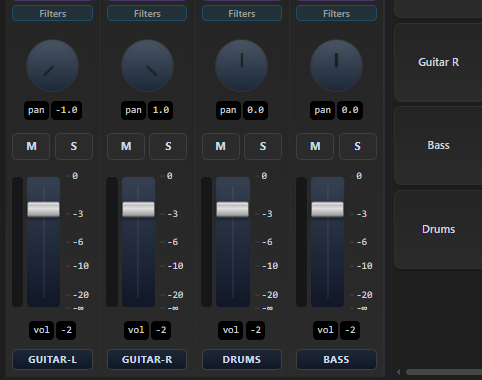This screenshot has height=380, width=482.
Task: Solo the DRUMS channel
Action: click(x=263, y=146)
